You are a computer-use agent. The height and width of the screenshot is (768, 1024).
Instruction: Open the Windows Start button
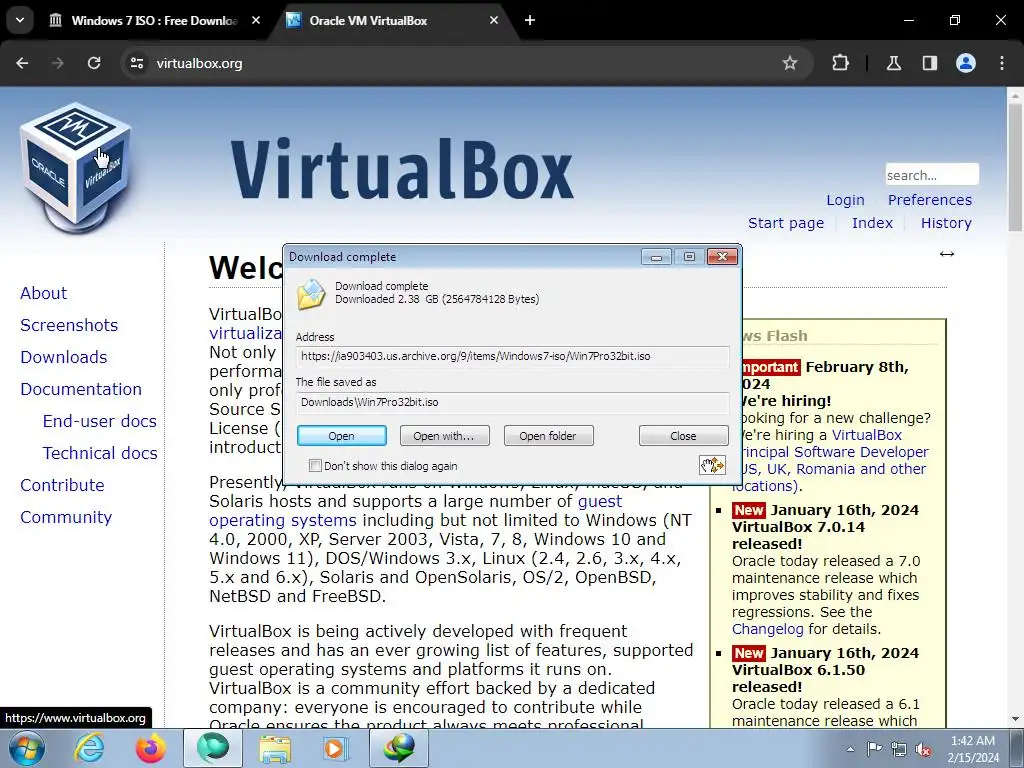pyautogui.click(x=27, y=748)
